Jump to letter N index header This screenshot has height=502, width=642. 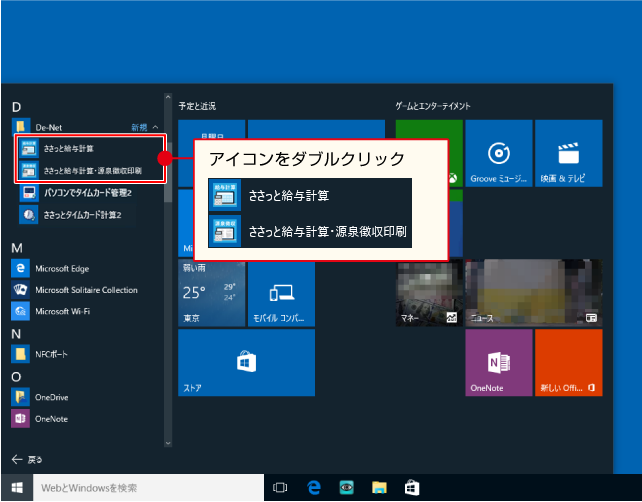[x=16, y=334]
